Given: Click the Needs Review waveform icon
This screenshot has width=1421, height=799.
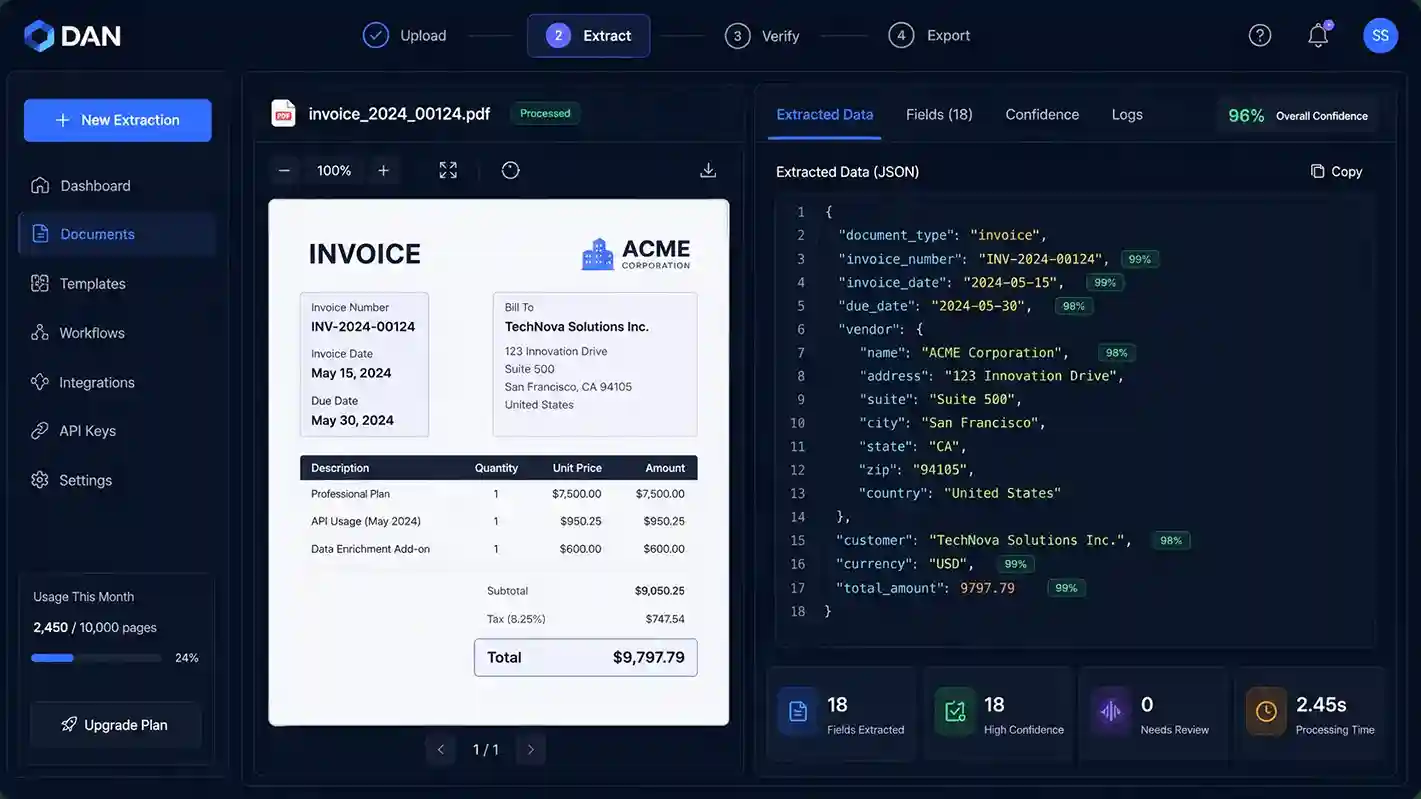Looking at the screenshot, I should click(1111, 712).
